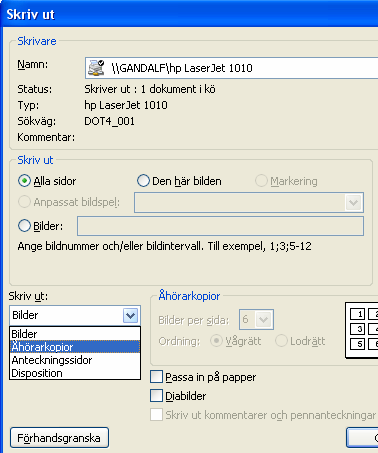The width and height of the screenshot is (378, 453).
Task: Choose Disposition in the list
Action: (75, 373)
